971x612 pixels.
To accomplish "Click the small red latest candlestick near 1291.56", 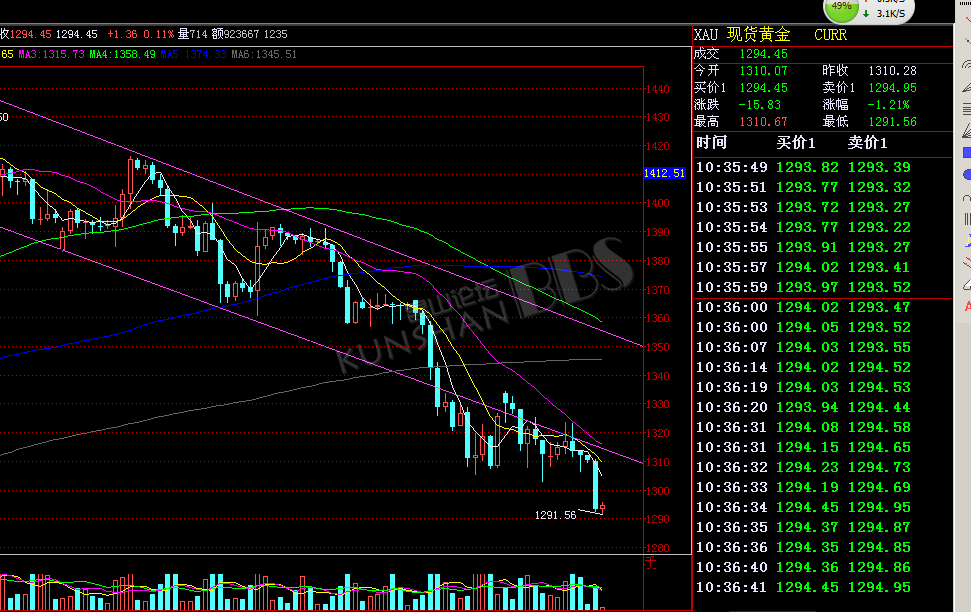I will point(603,508).
